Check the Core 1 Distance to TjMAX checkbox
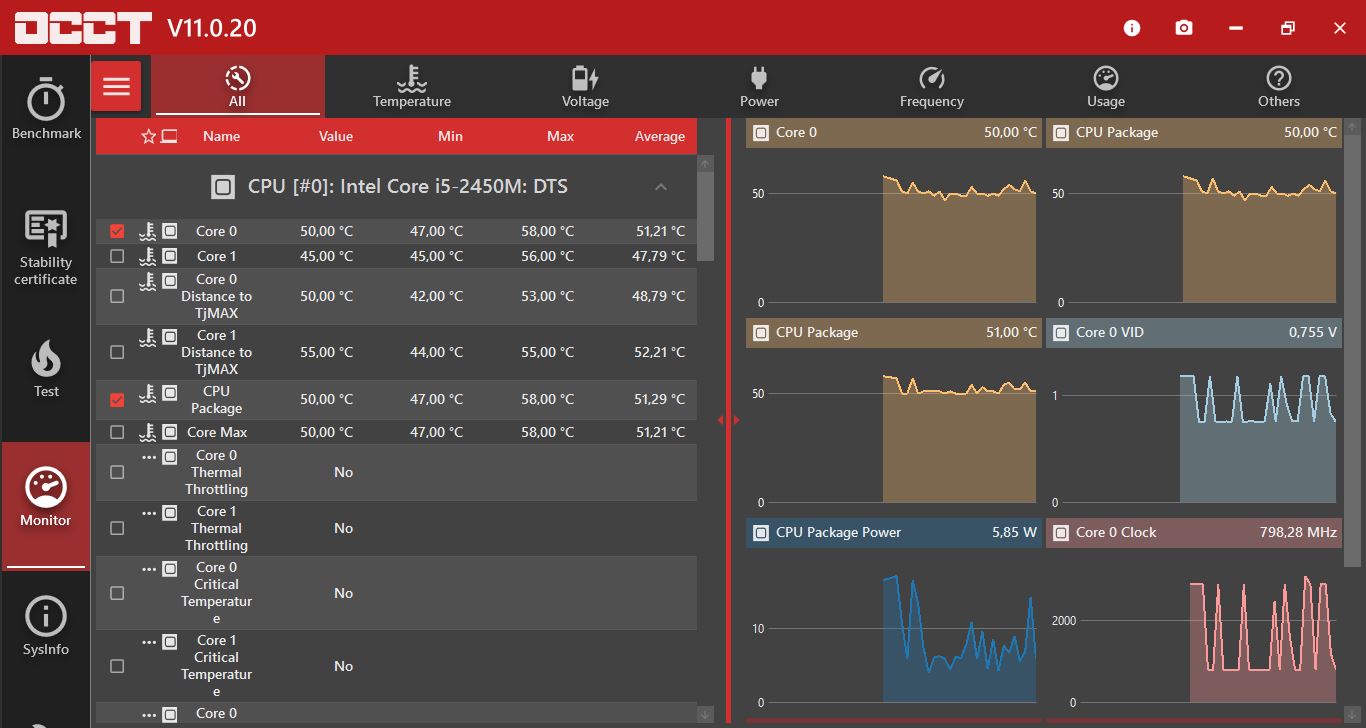Screen dimensions: 1366x728 (x=117, y=352)
